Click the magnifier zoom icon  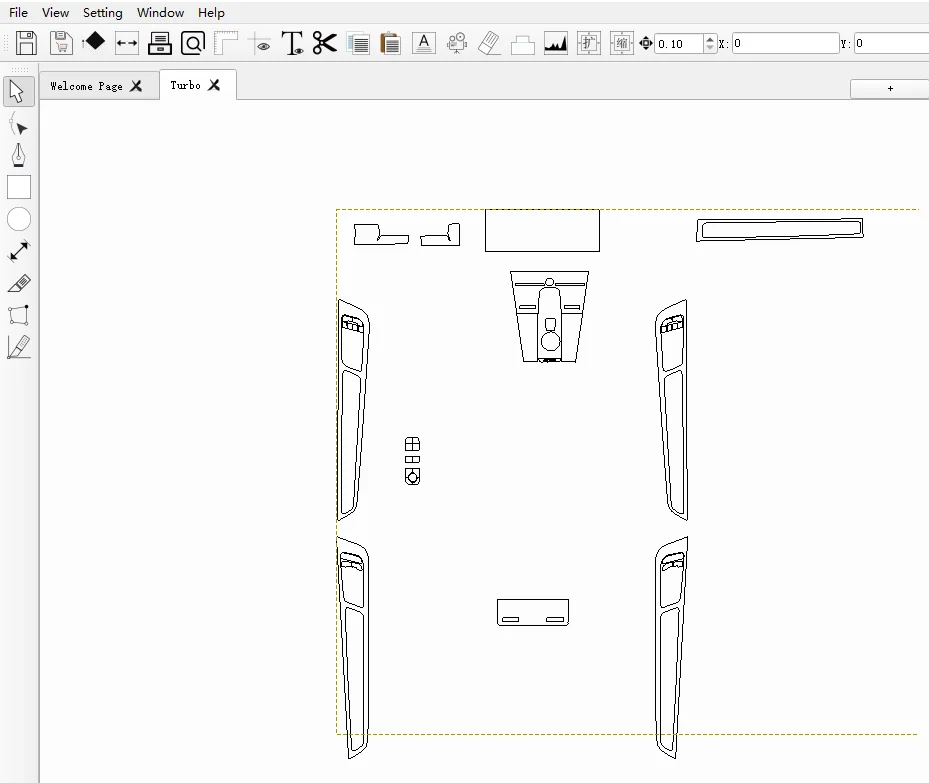tap(193, 43)
